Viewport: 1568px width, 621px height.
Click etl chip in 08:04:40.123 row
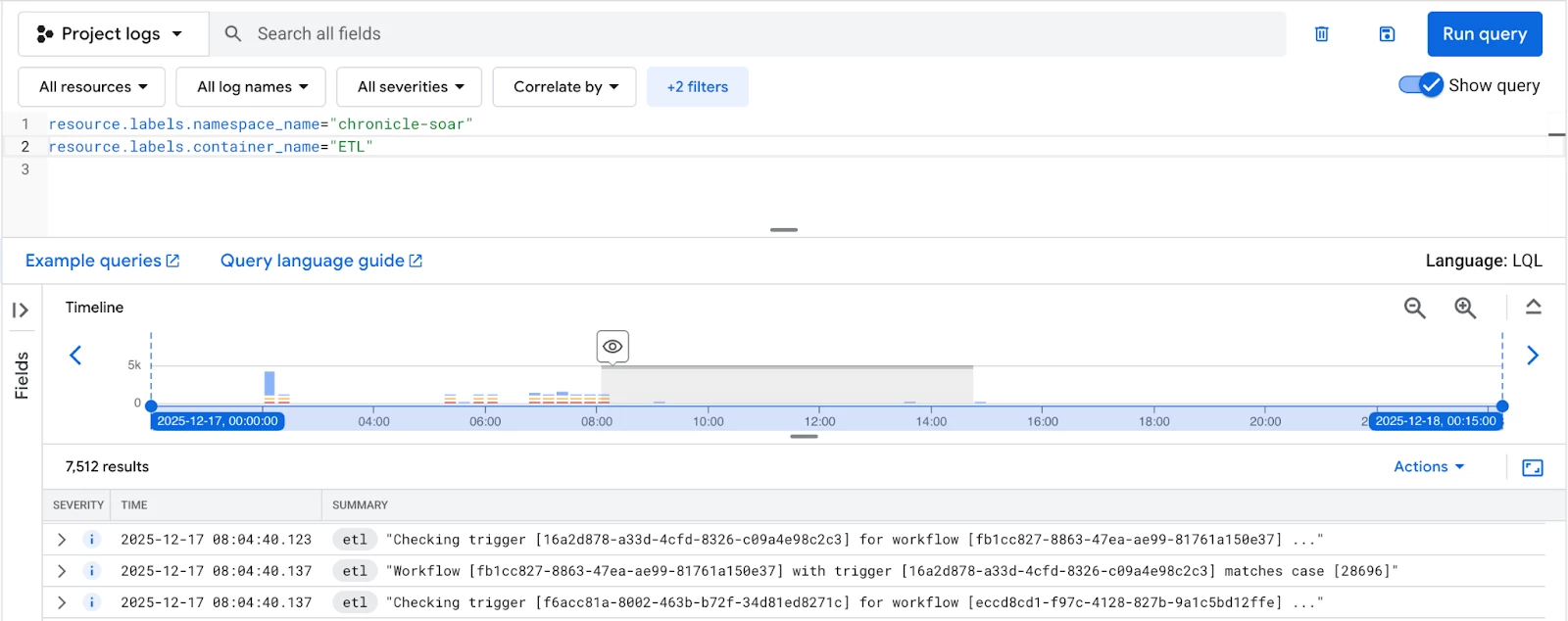pos(355,540)
